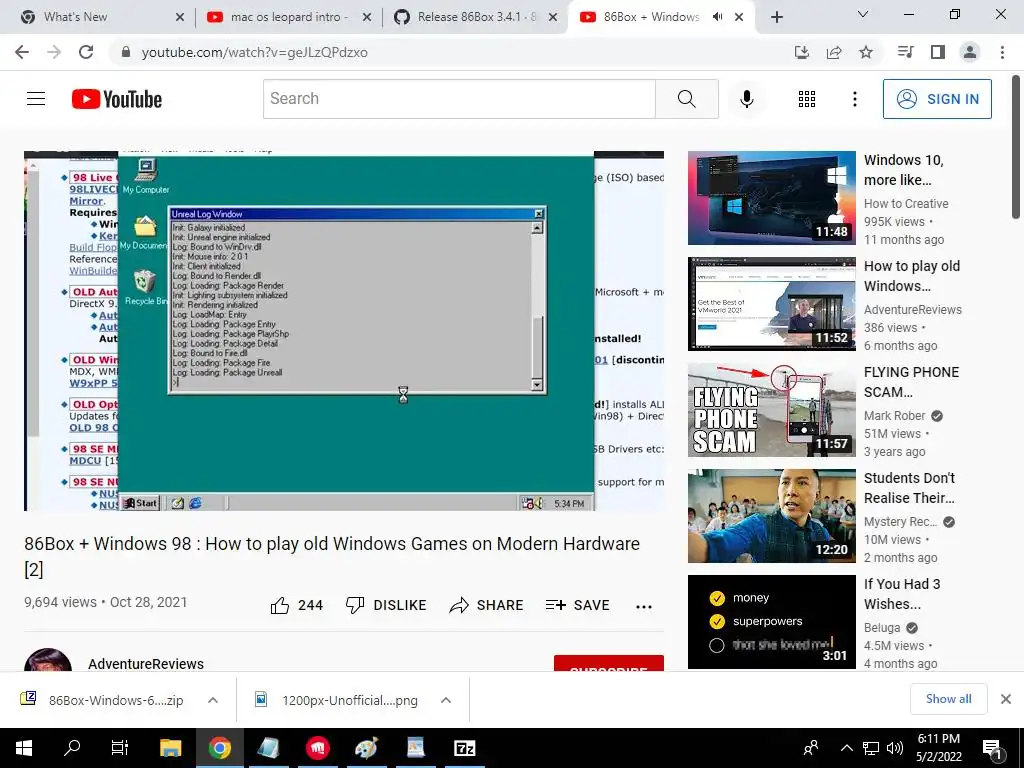1024x768 pixels.
Task: Open Chrome three-dot menu
Action: point(1002,52)
